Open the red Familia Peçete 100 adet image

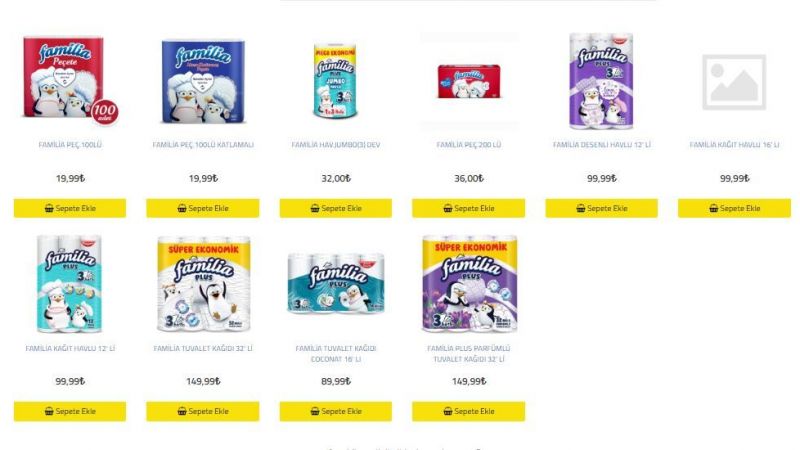pyautogui.click(x=70, y=79)
